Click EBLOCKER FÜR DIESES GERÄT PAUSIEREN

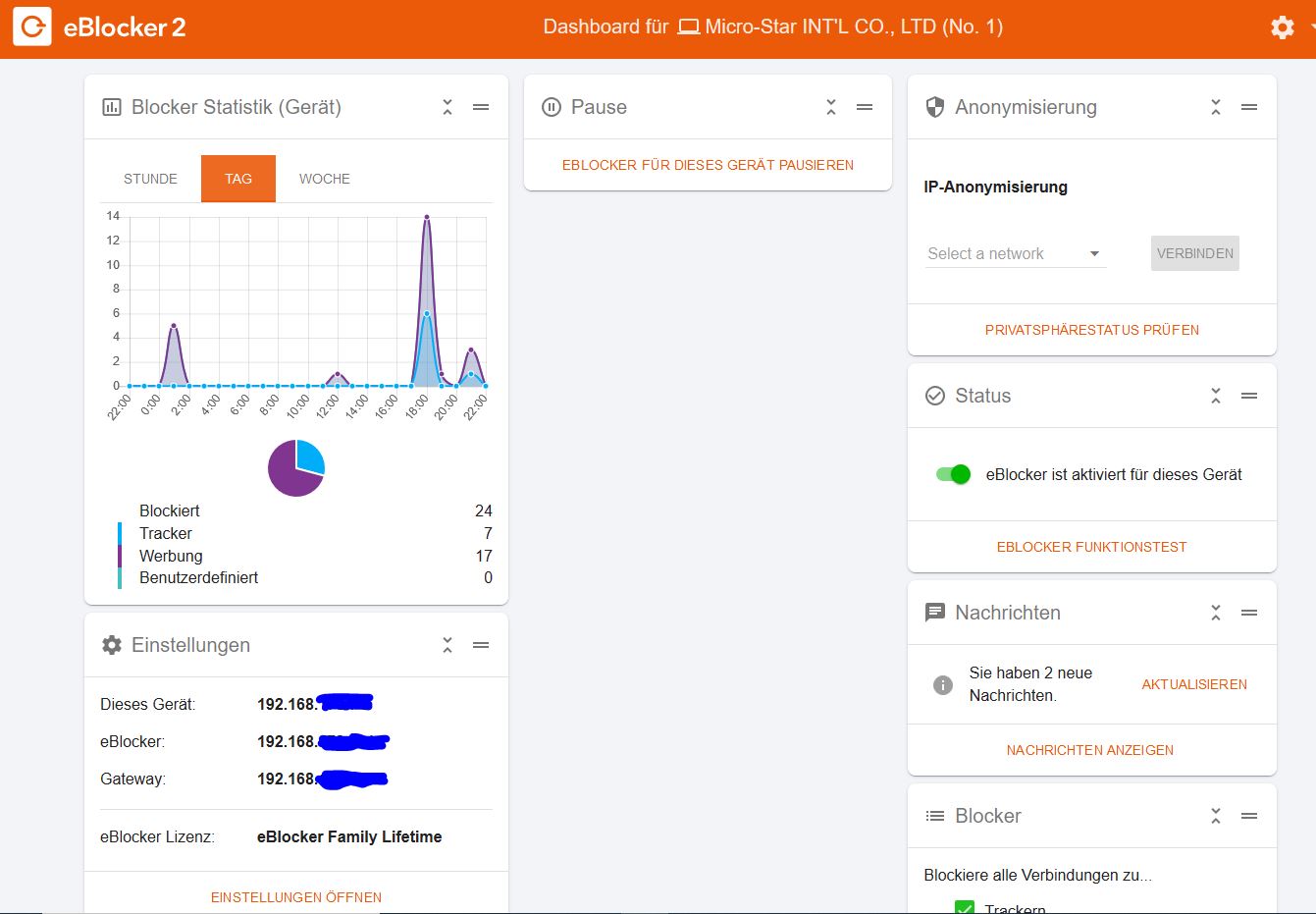pyautogui.click(x=708, y=165)
